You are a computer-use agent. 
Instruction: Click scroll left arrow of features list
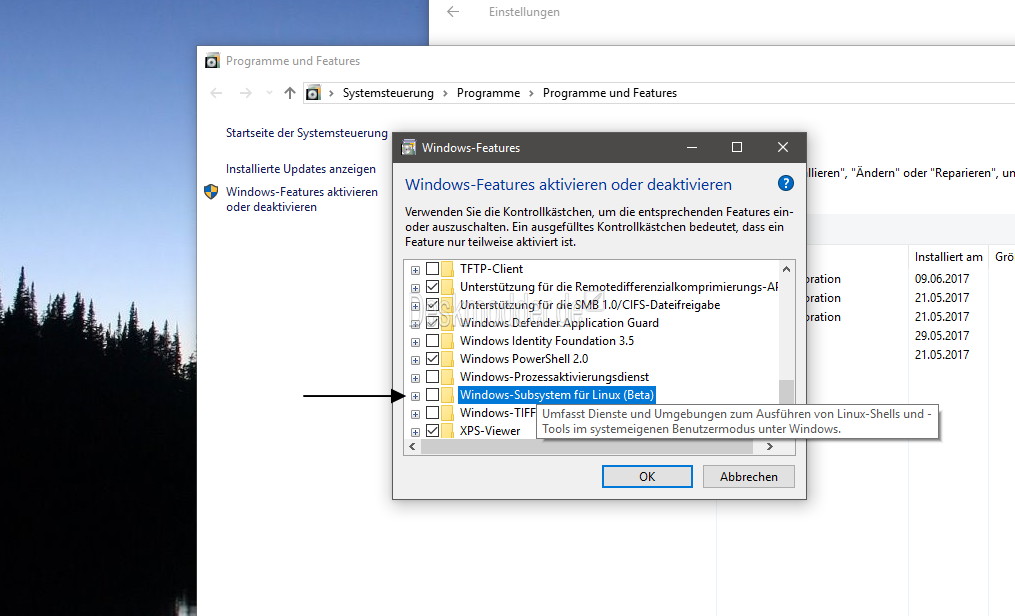pyautogui.click(x=413, y=446)
